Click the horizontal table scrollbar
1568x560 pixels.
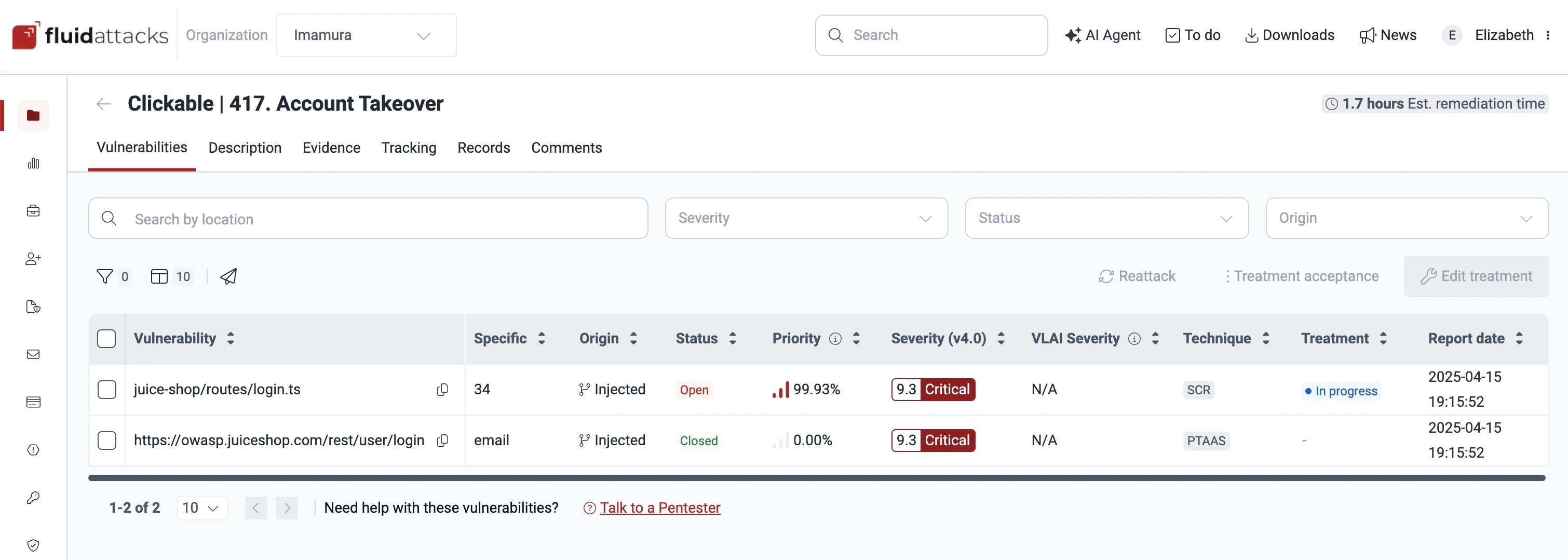coord(817,478)
